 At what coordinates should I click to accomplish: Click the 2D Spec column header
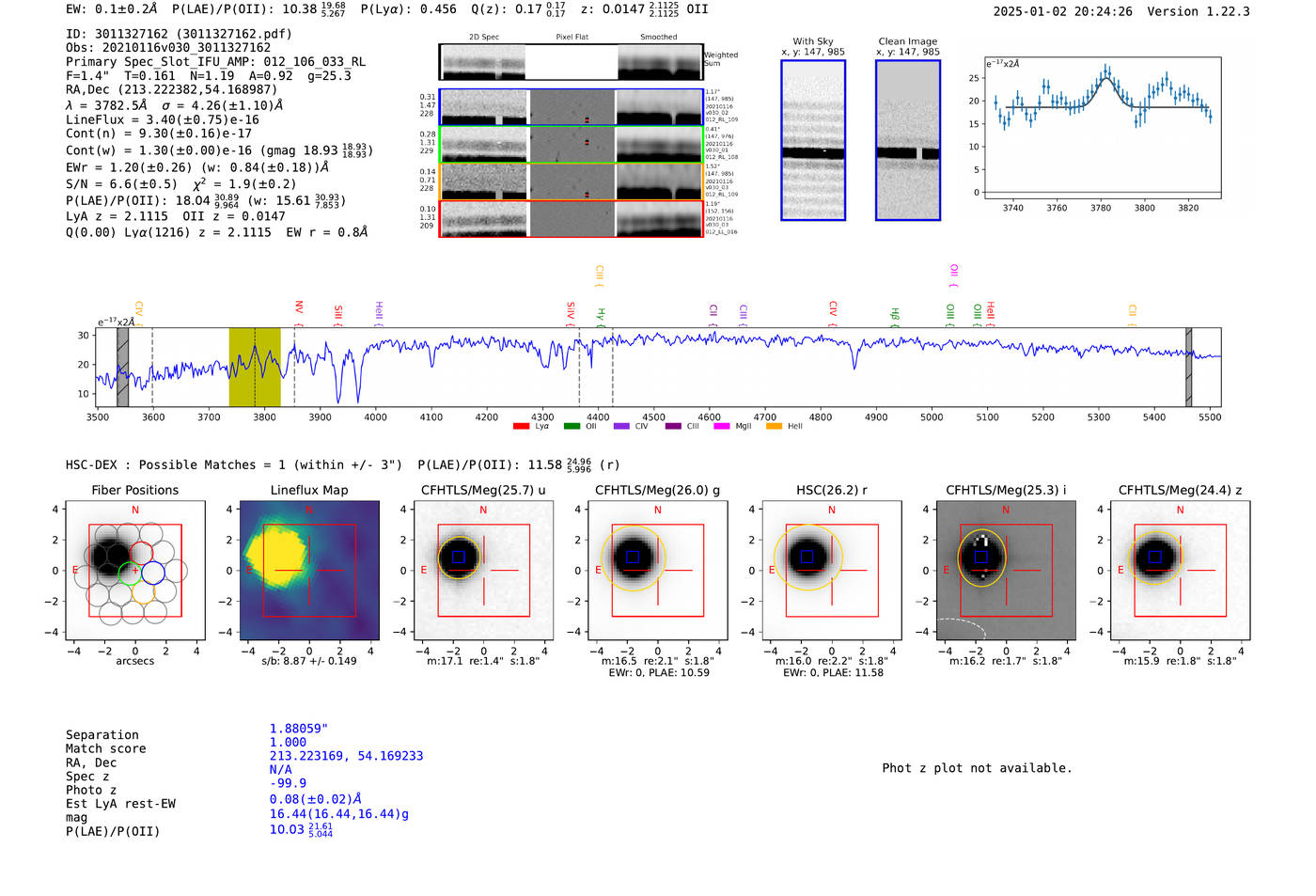coord(484,37)
